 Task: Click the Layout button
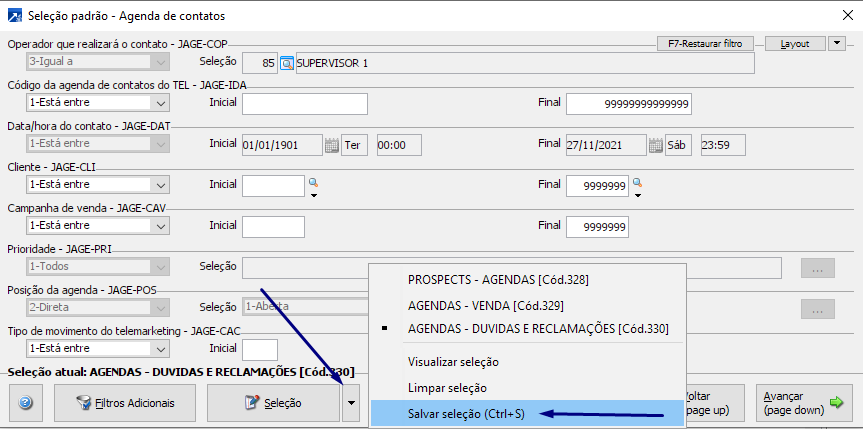point(795,44)
